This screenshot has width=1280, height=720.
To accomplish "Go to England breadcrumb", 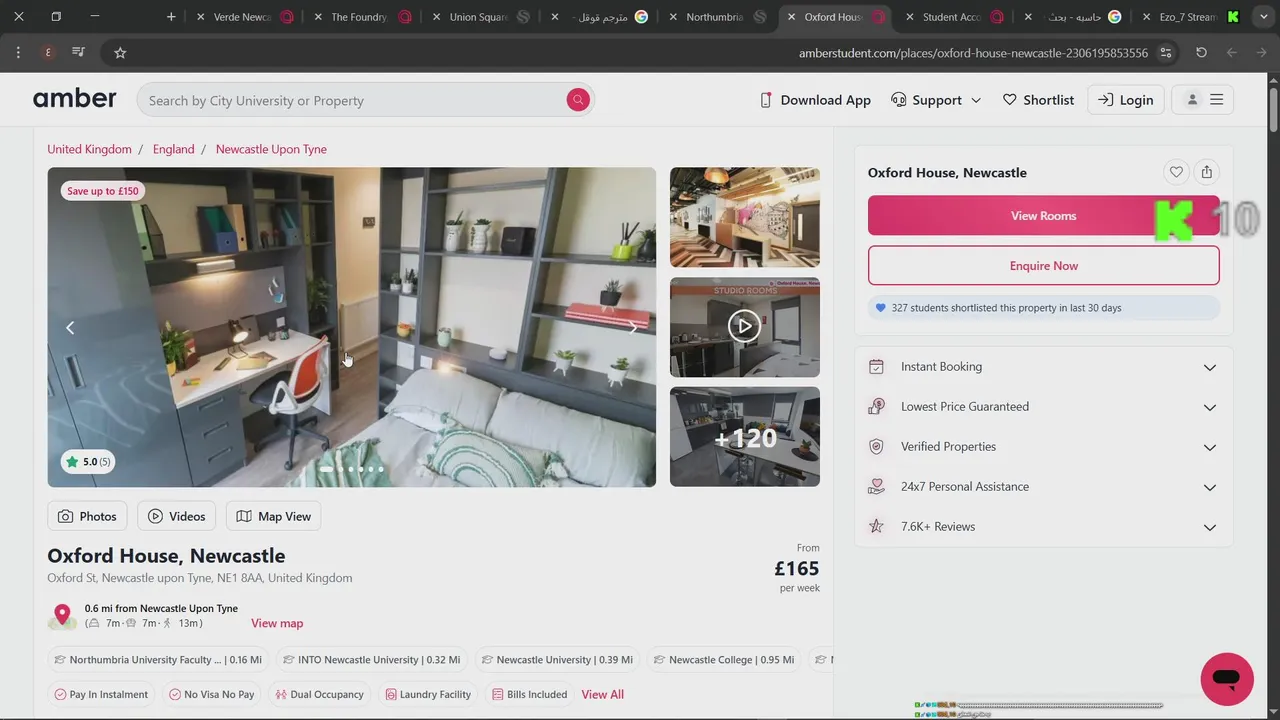I will [173, 149].
